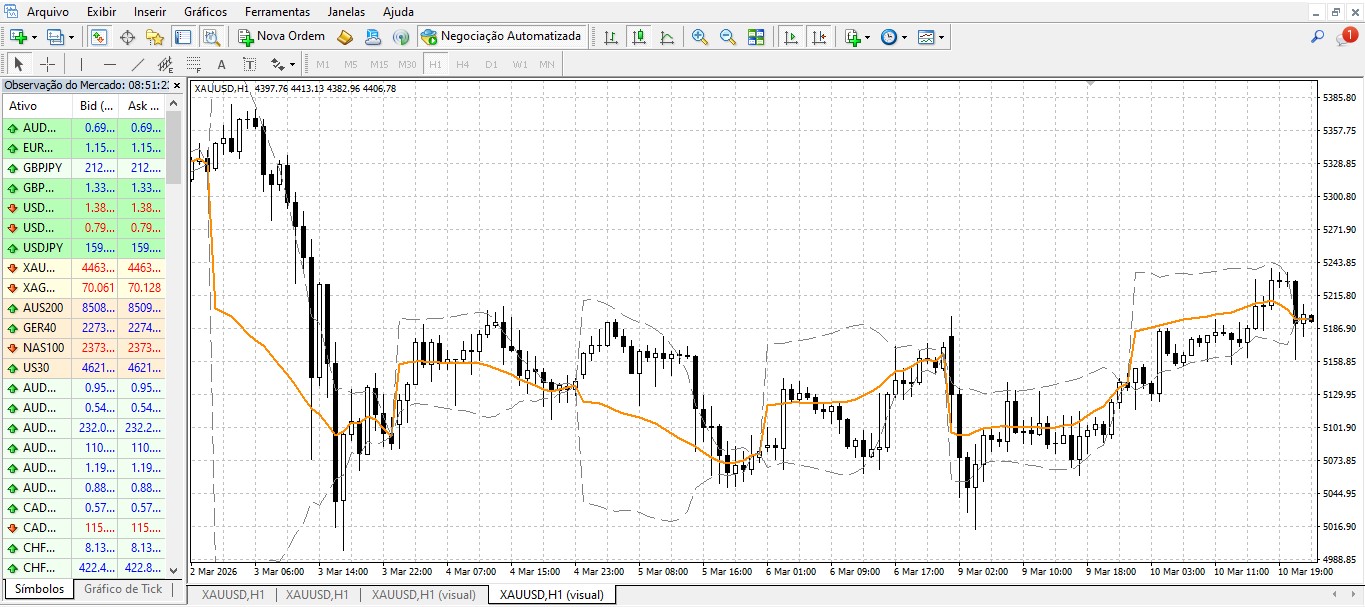Toggle the Market Watch panel icon

(99, 37)
